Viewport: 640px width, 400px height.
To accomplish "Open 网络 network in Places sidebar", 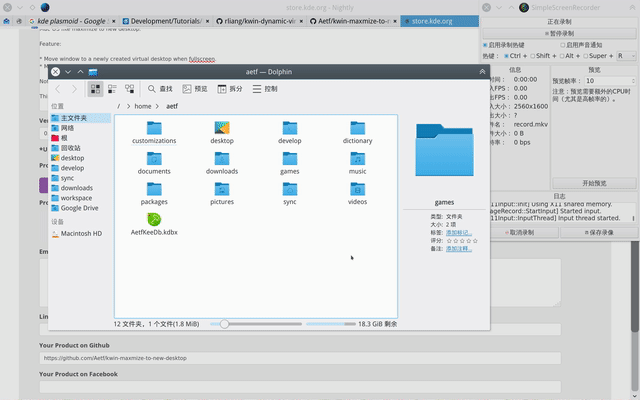I will click(x=80, y=128).
